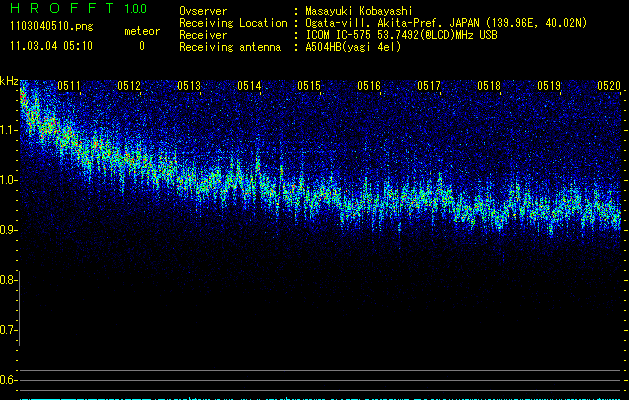Click the 0516 time marker

click(369, 86)
